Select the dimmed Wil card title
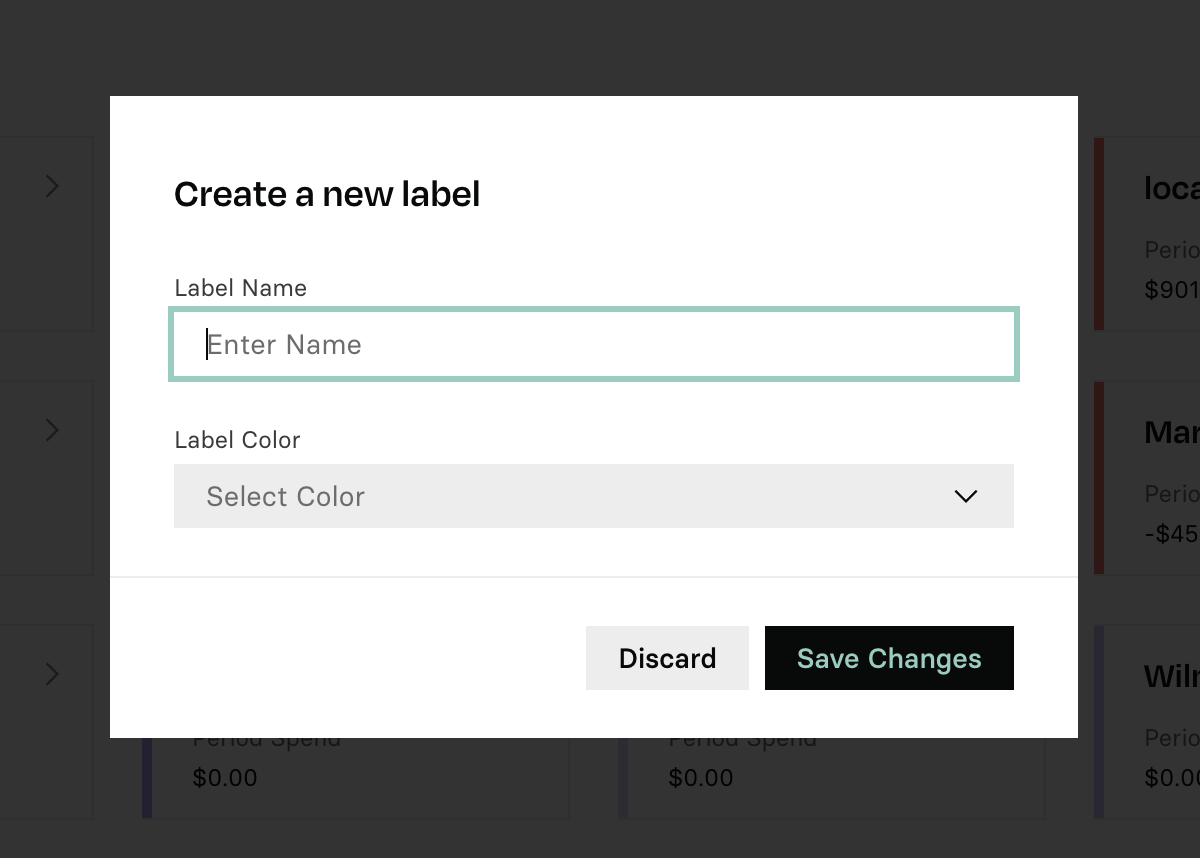 [1172, 676]
